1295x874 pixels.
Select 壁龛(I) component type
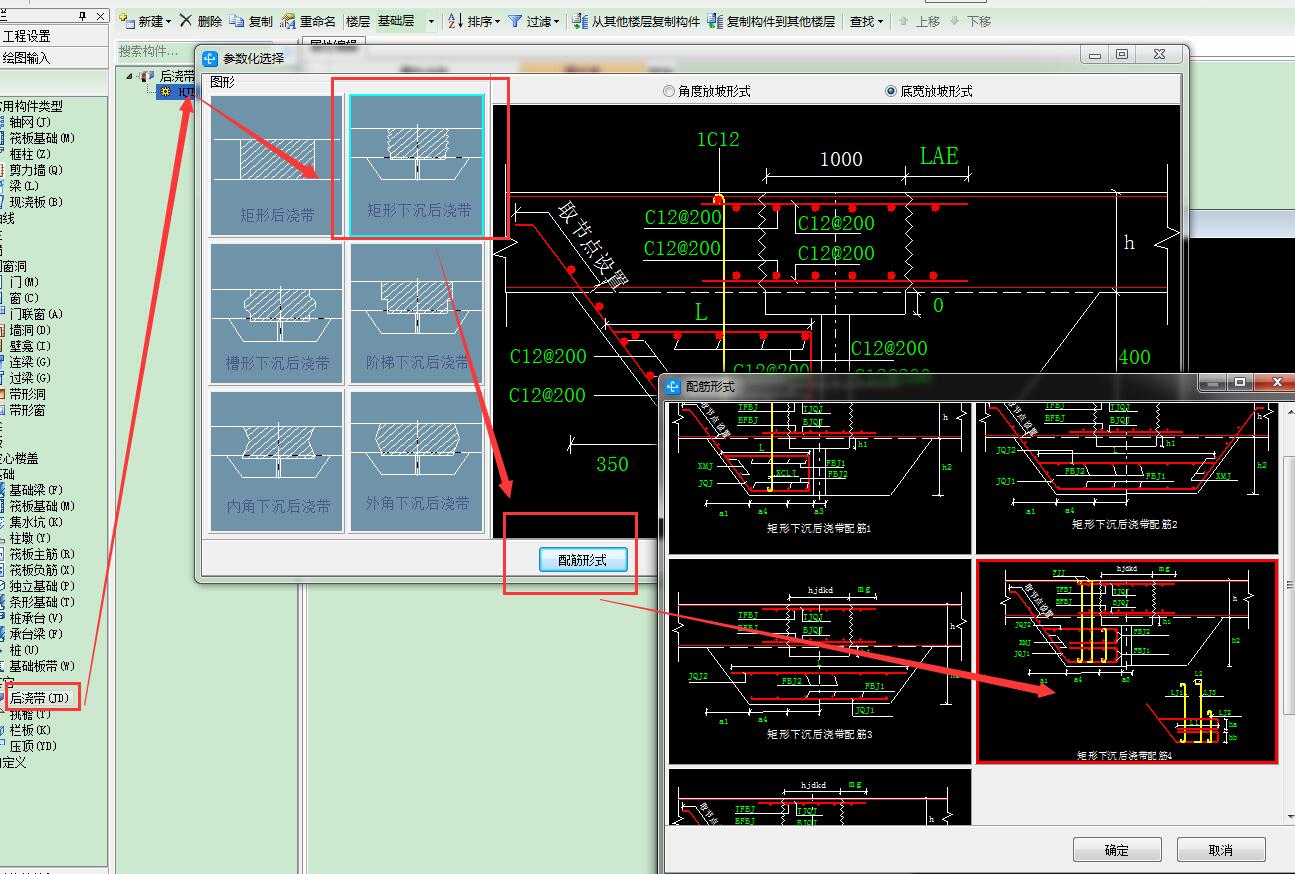(x=30, y=346)
